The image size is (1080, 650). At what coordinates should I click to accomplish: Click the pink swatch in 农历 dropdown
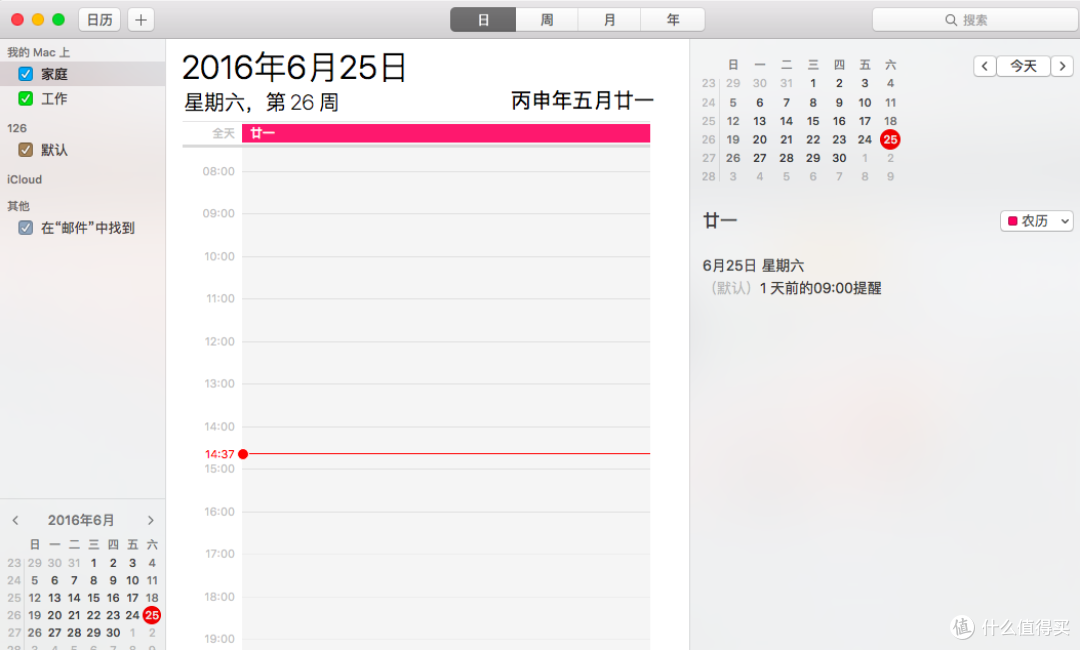point(1012,221)
